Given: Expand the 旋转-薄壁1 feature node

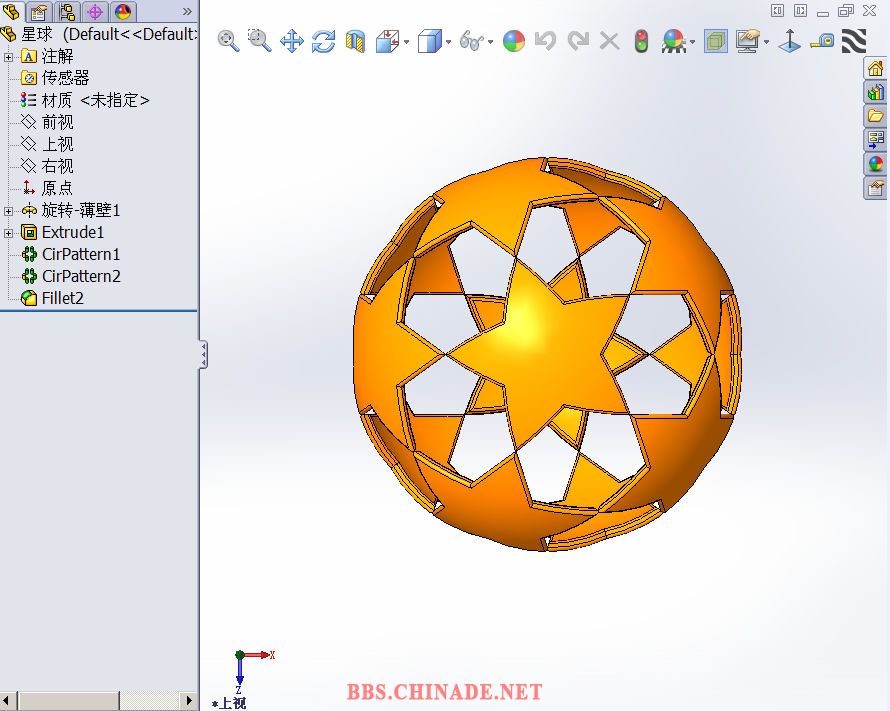Looking at the screenshot, I should click(9, 211).
